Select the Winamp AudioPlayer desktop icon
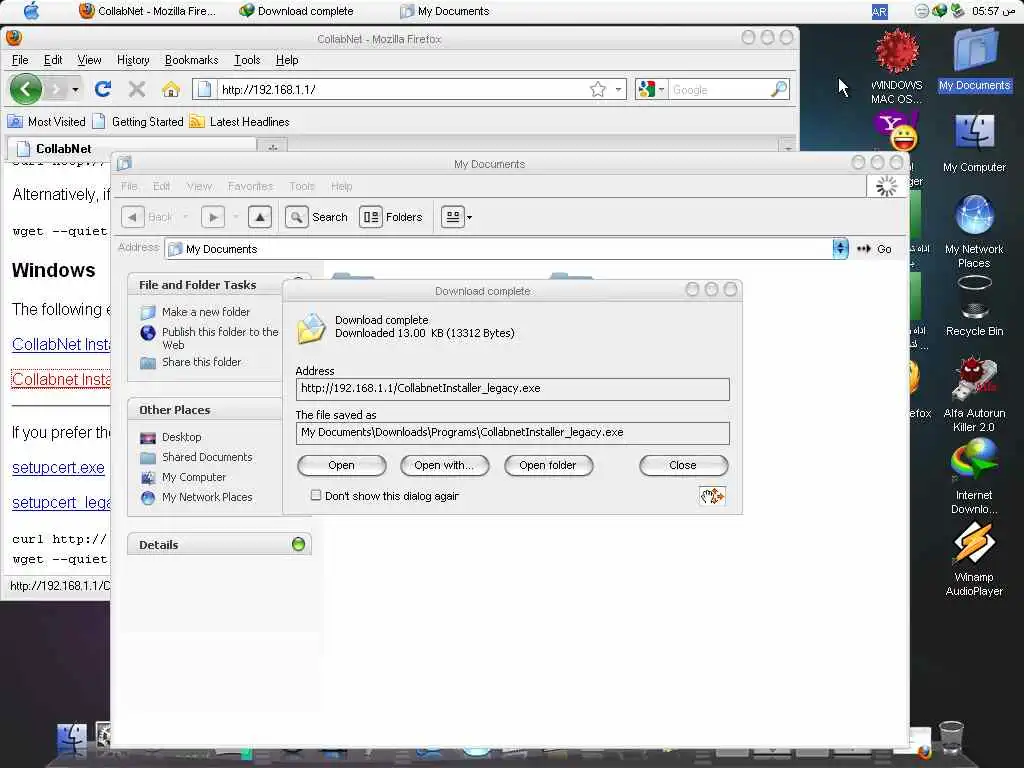1024x768 pixels. point(974,559)
